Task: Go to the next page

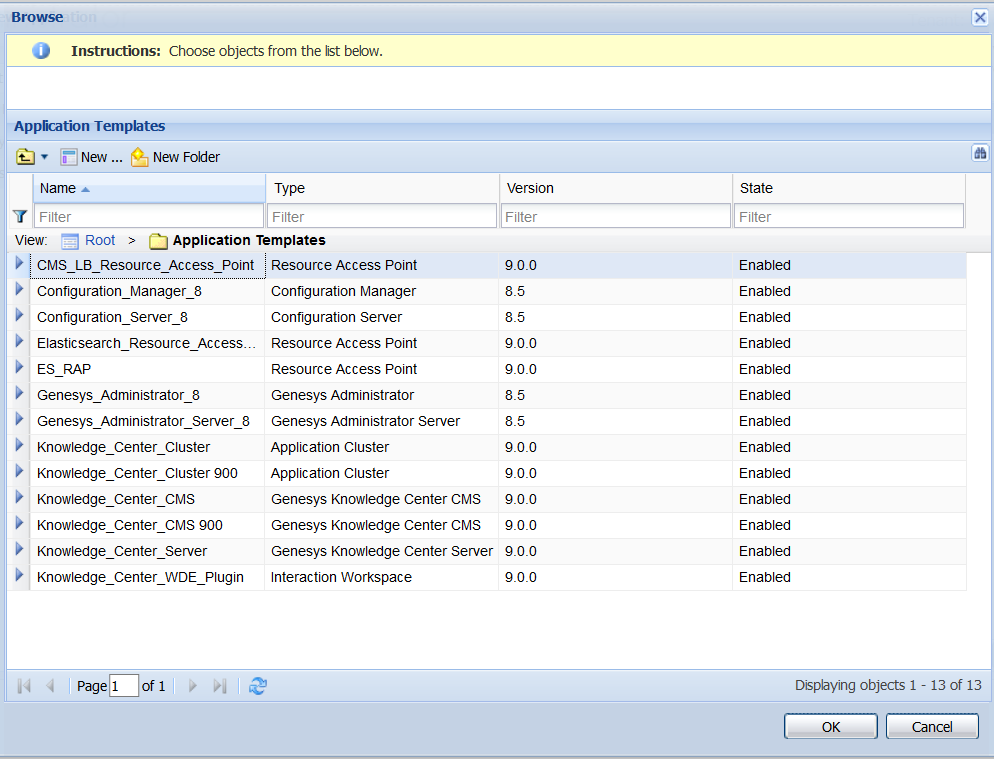Action: click(193, 685)
